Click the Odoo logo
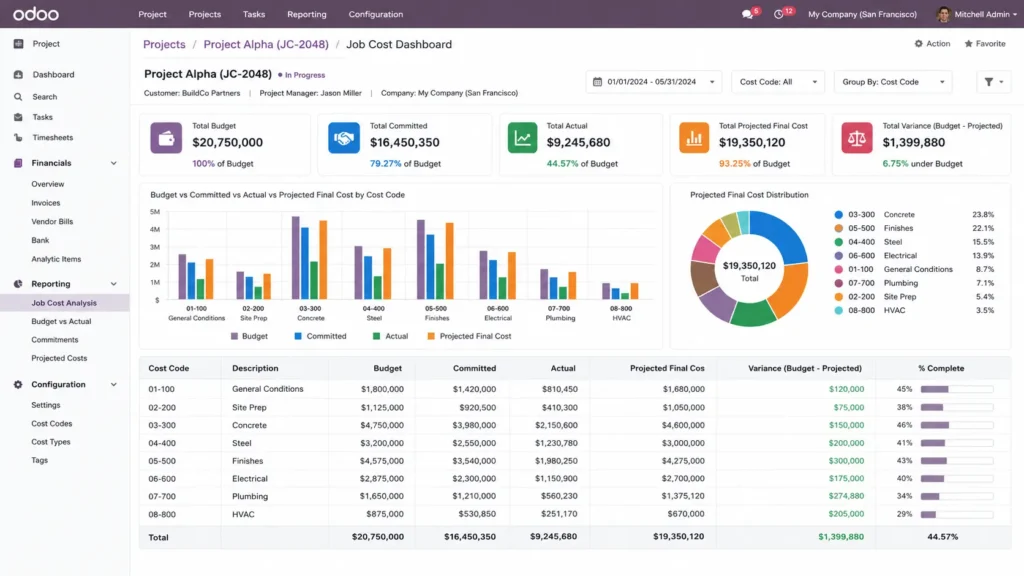This screenshot has width=1024, height=576. [x=36, y=14]
